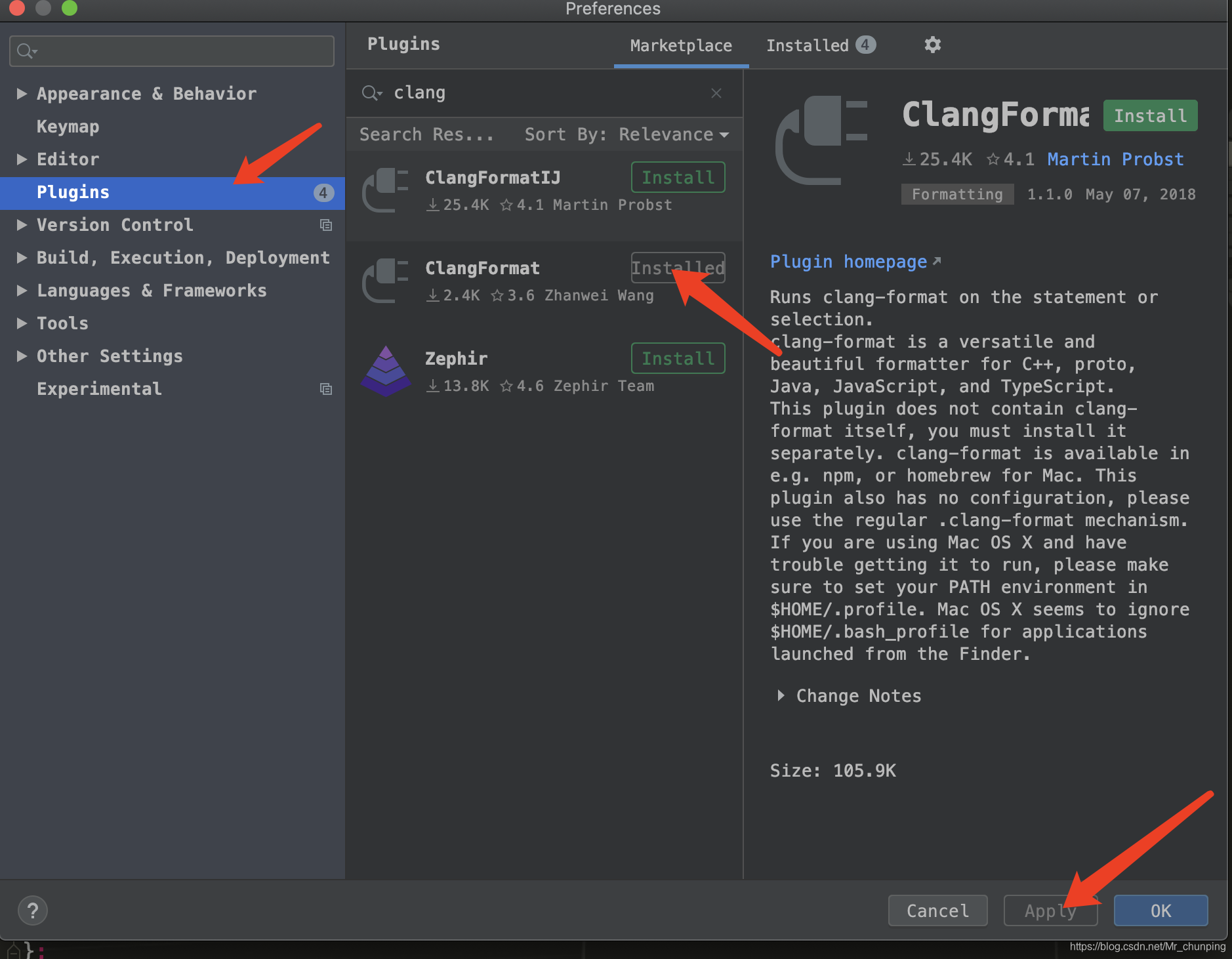Focus the settings search field
This screenshot has height=959, width=1232.
point(172,51)
